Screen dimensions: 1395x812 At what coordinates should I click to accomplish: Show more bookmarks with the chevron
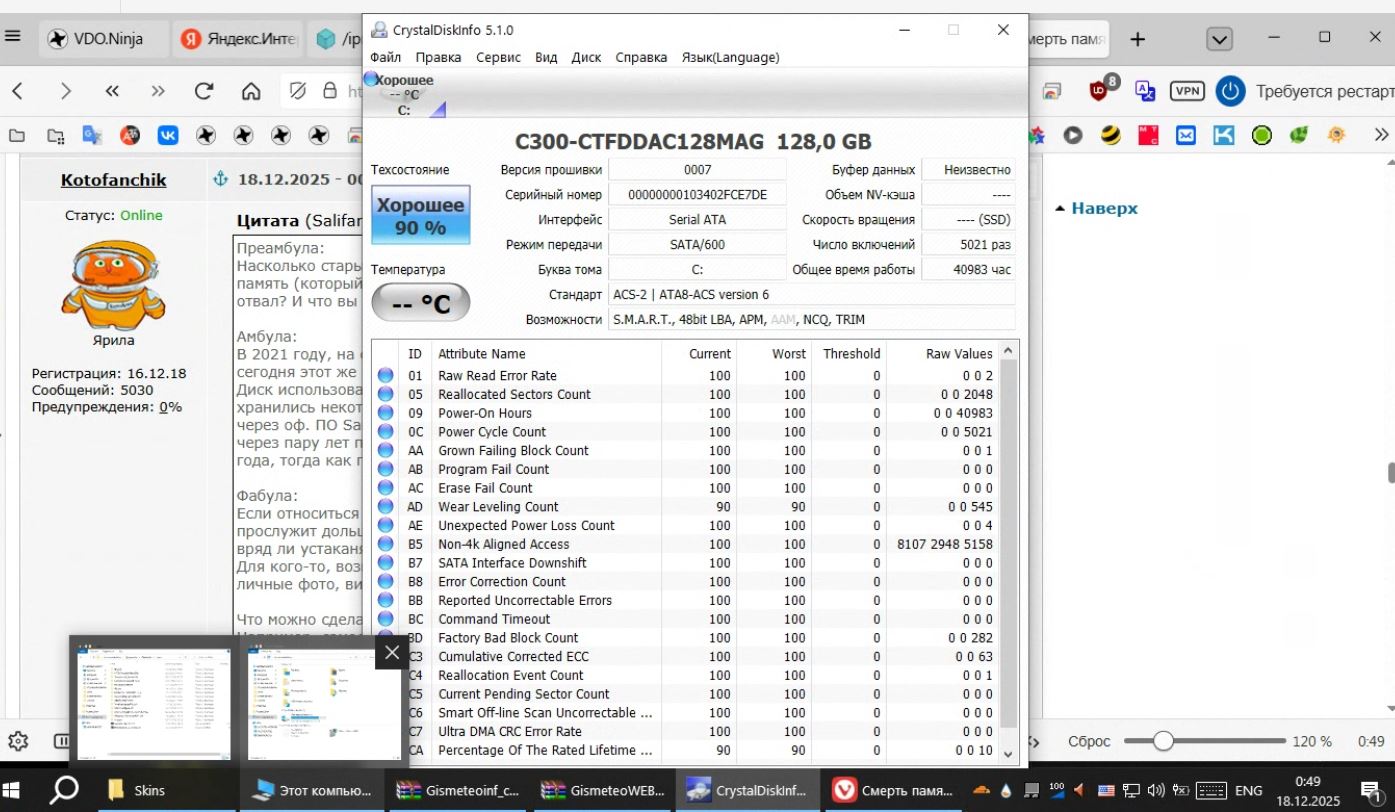[x=1382, y=135]
